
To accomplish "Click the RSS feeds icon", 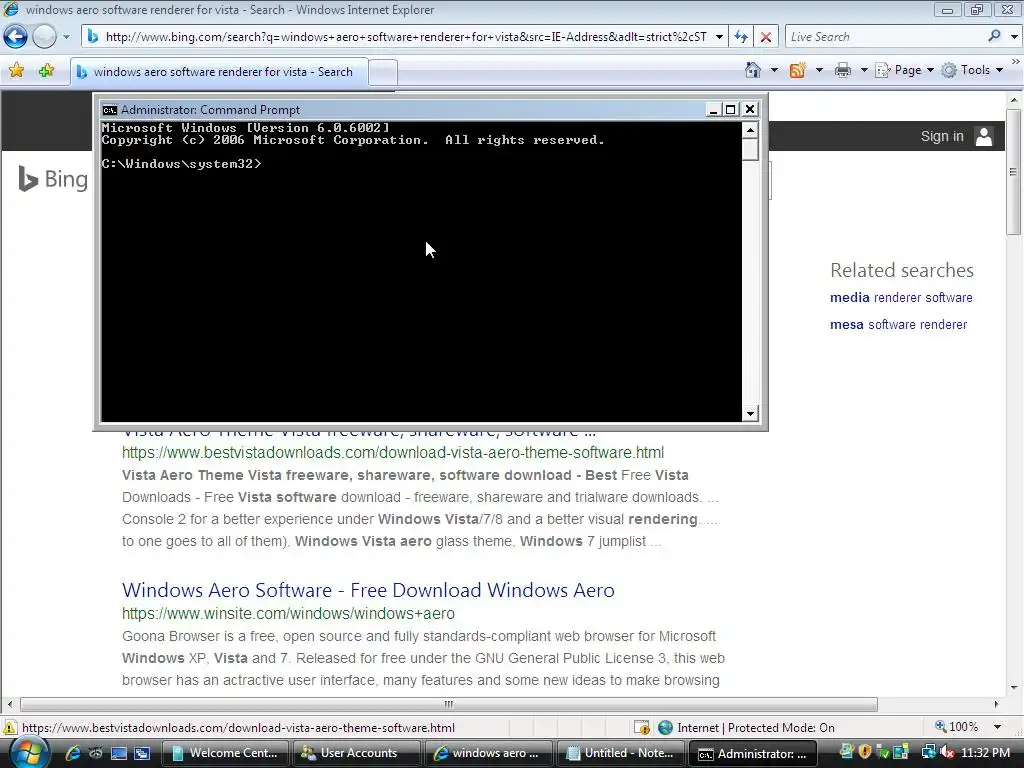I will 797,70.
